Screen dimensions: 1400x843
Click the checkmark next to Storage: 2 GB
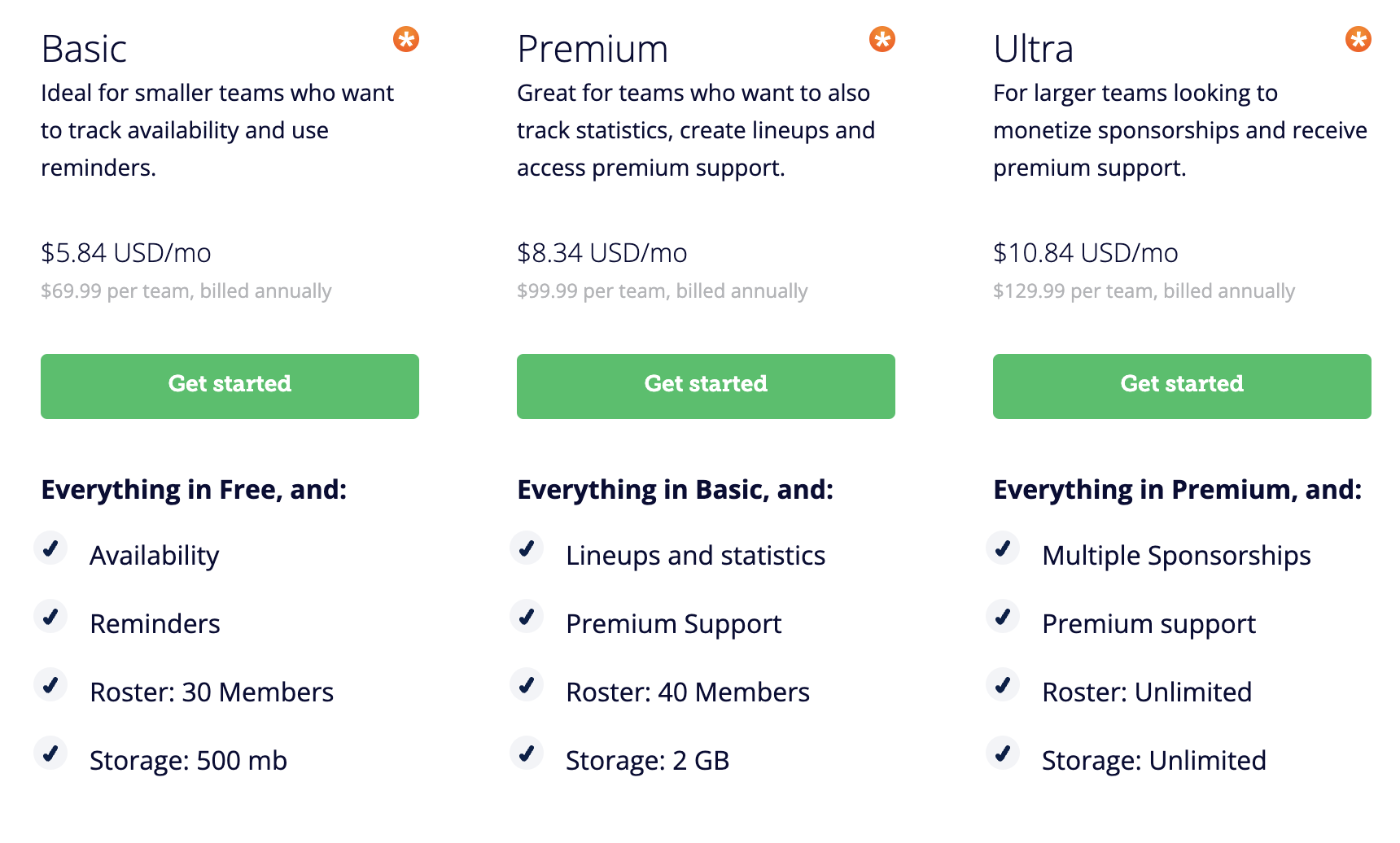coord(527,753)
